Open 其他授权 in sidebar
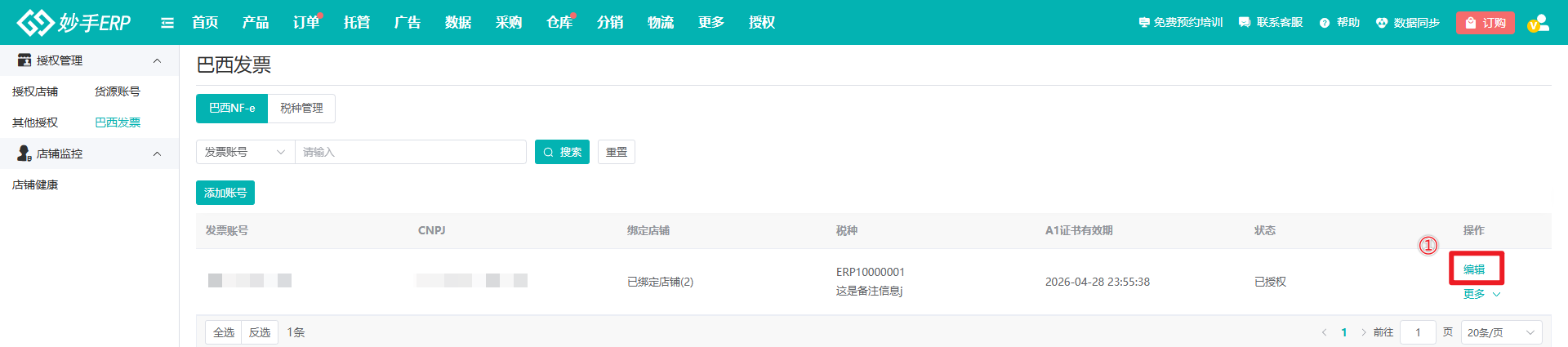 [x=35, y=122]
